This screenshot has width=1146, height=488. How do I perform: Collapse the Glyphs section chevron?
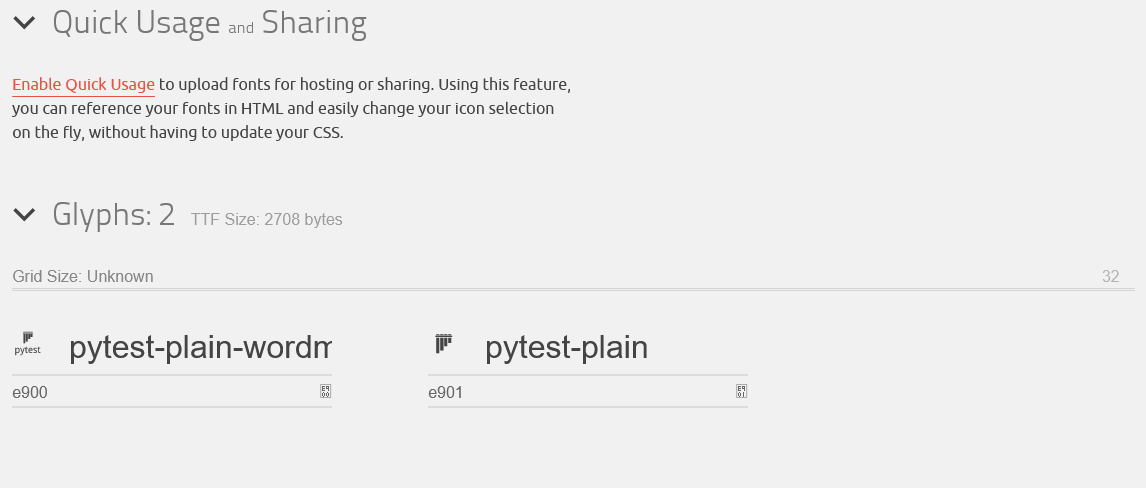(x=25, y=214)
